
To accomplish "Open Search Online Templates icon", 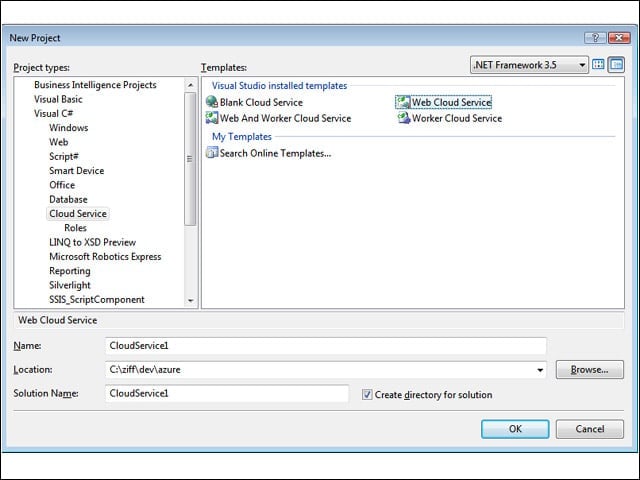I will pos(212,153).
